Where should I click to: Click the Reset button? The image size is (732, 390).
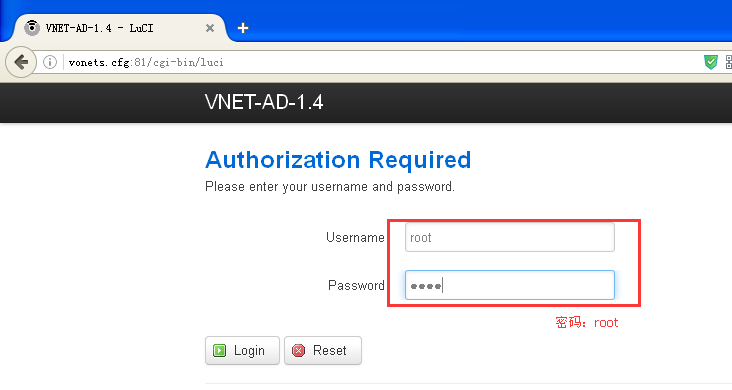(x=323, y=350)
